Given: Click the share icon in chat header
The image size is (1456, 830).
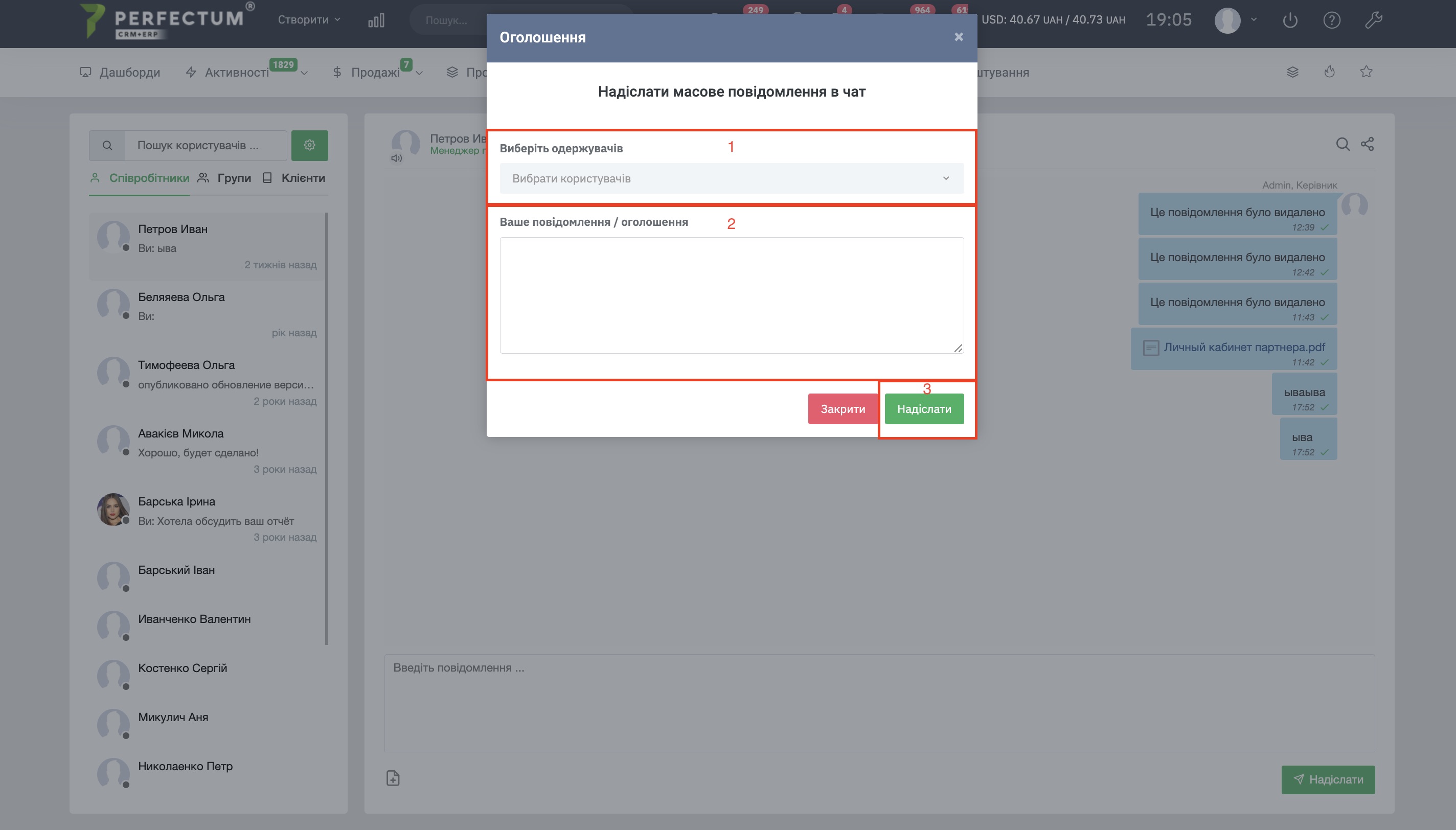Looking at the screenshot, I should 1367,144.
